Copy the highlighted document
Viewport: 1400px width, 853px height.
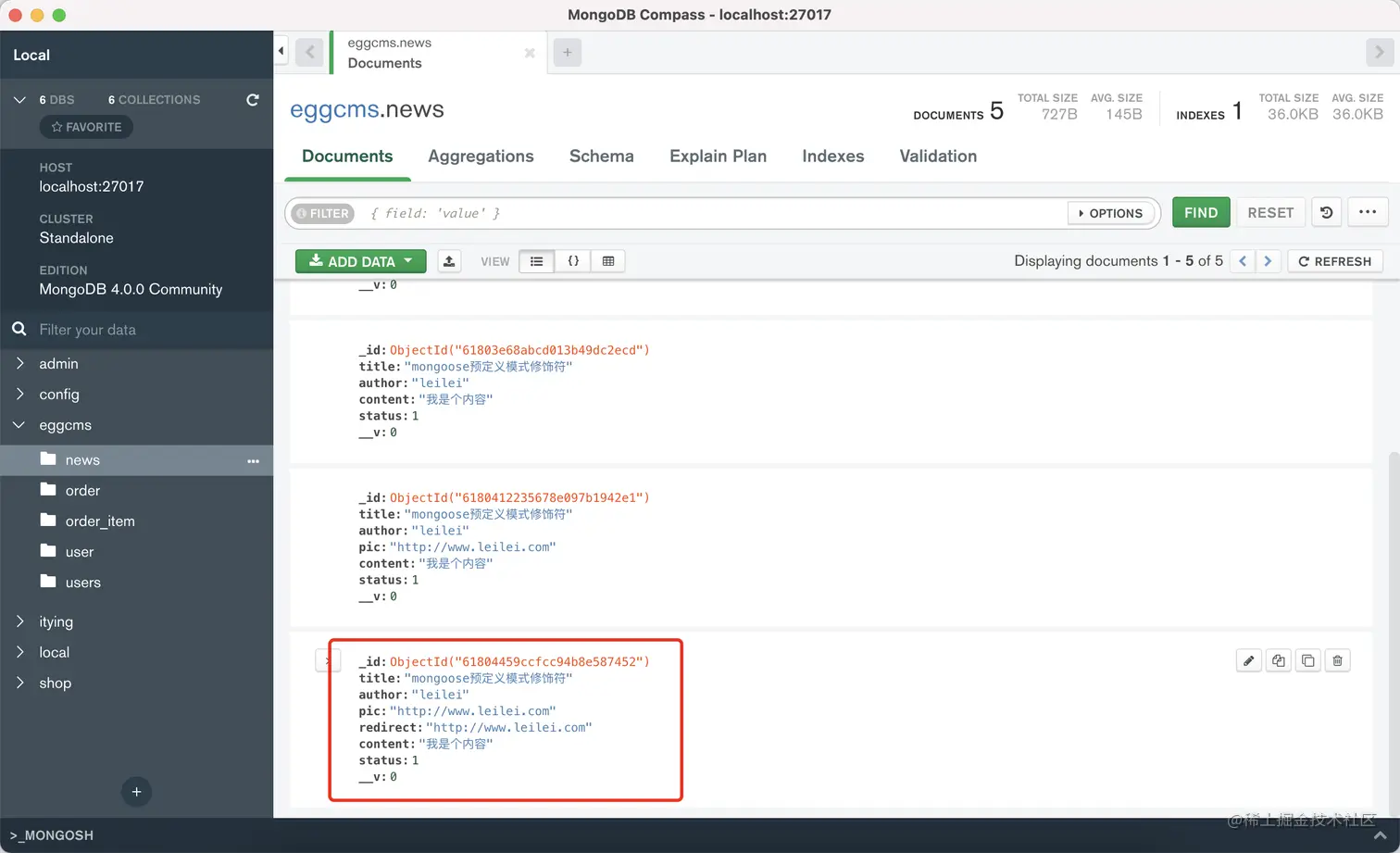tap(1279, 660)
